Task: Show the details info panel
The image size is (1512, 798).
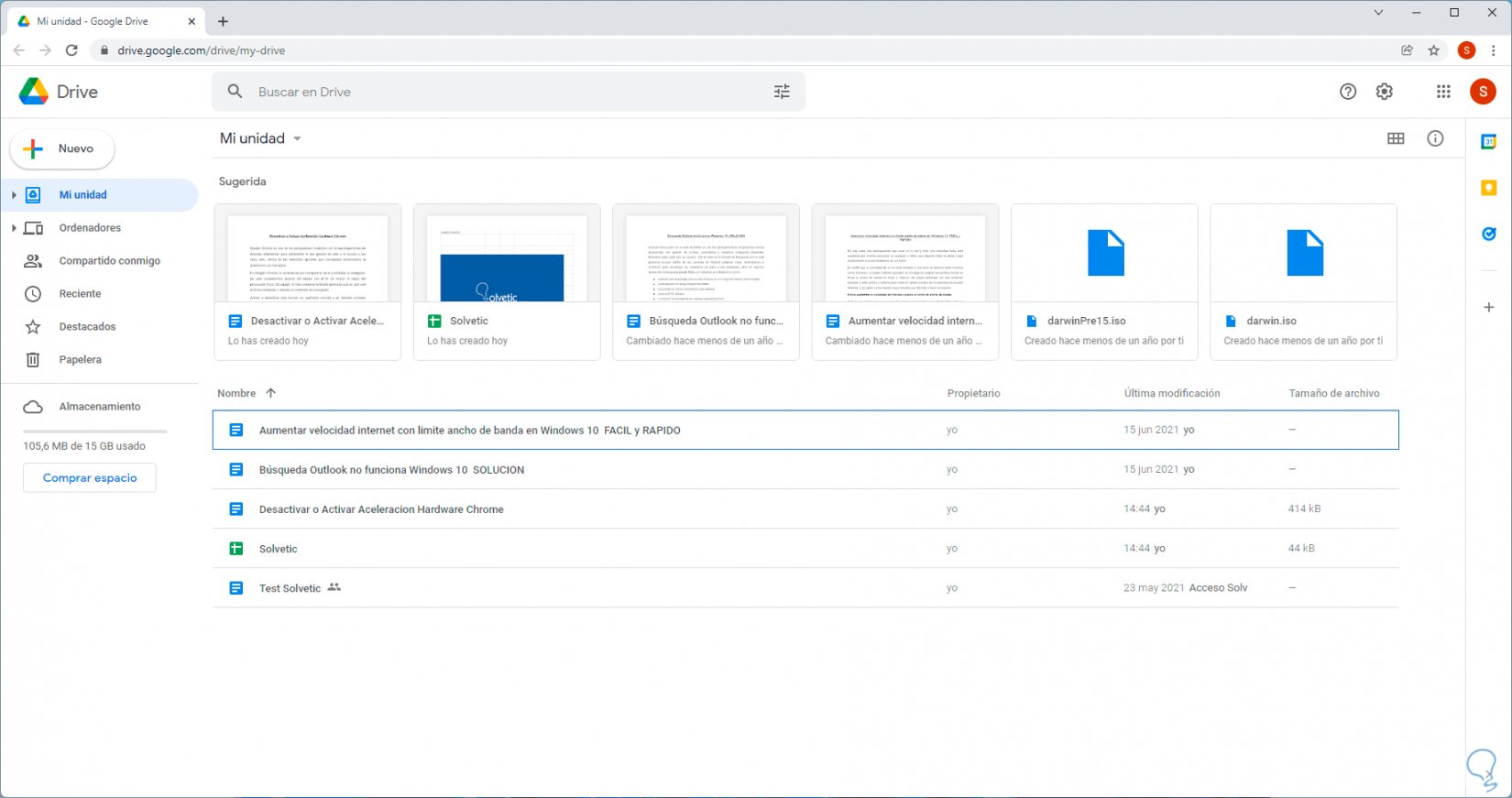Action: 1435,138
